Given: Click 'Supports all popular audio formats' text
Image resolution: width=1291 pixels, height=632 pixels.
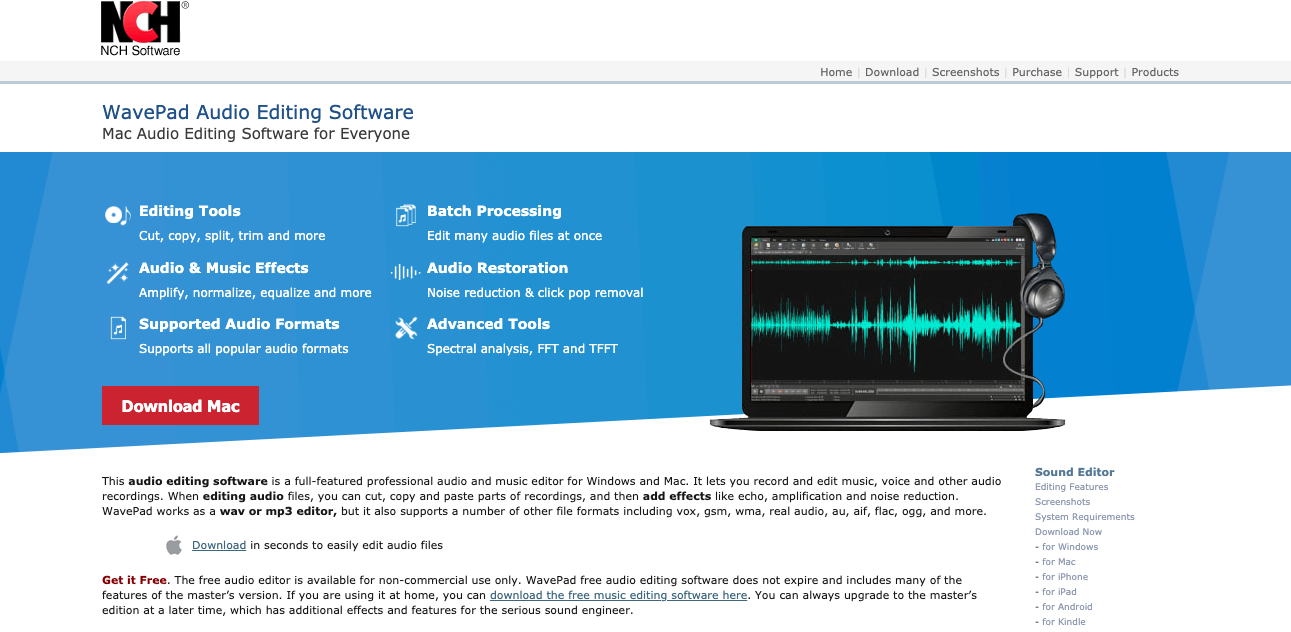Looking at the screenshot, I should [x=244, y=349].
